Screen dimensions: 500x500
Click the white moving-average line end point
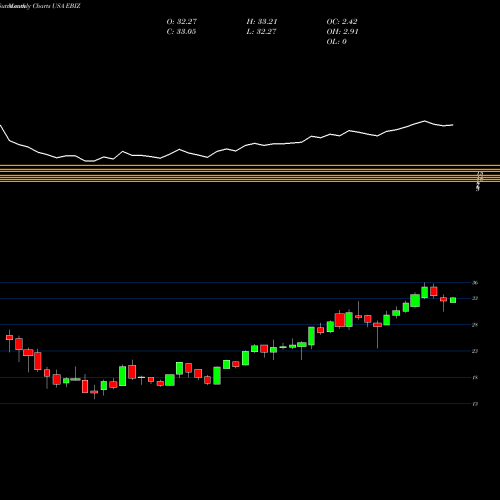[x=453, y=125]
